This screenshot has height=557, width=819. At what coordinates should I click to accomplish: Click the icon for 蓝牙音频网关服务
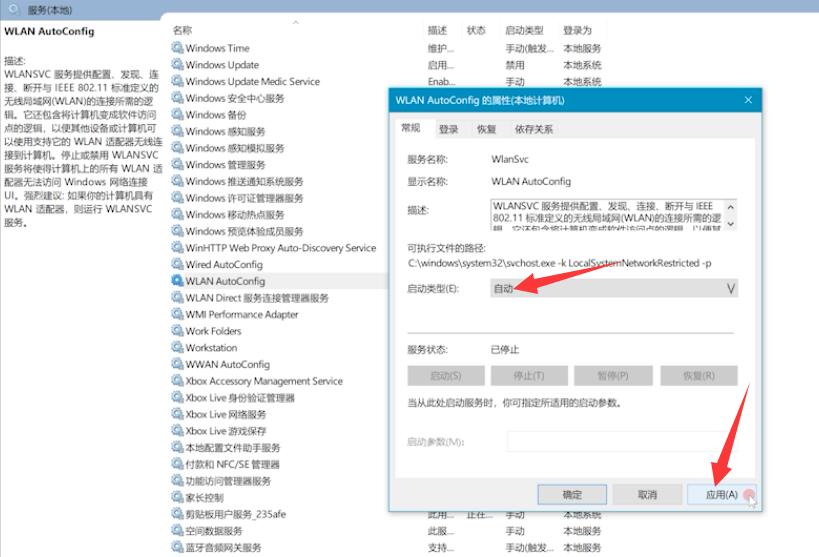click(178, 547)
